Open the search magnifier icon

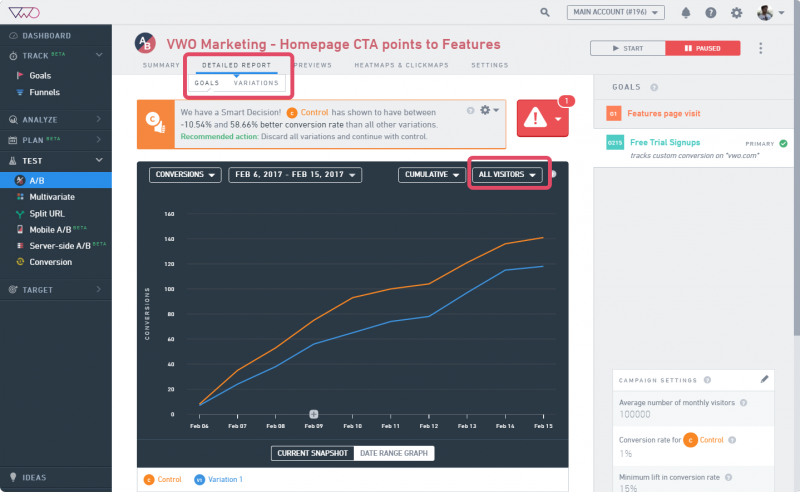[545, 12]
